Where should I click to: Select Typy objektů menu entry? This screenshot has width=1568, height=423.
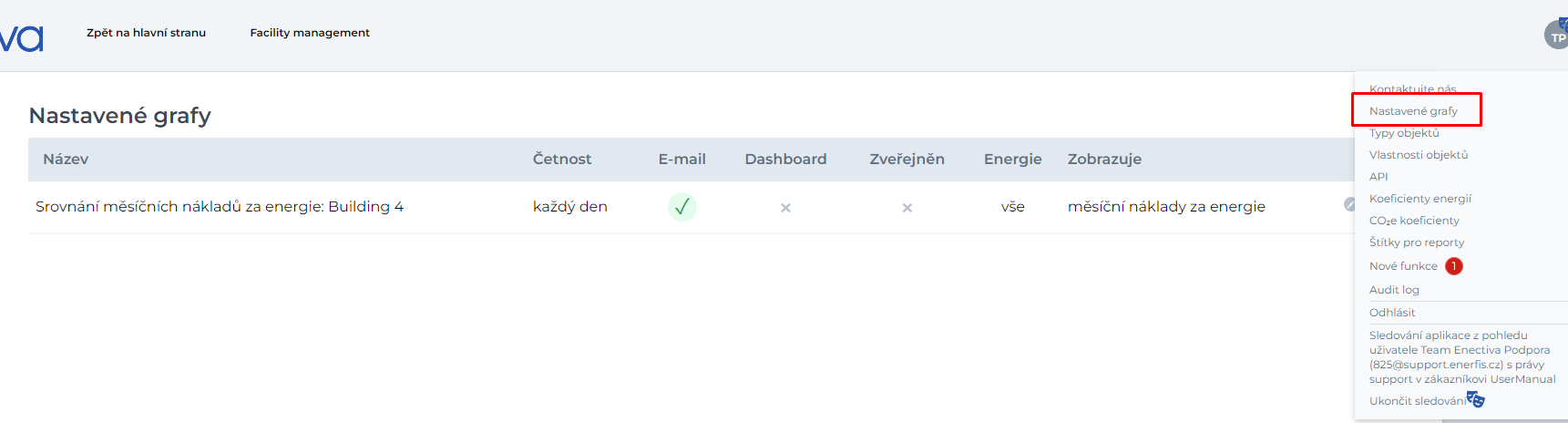[x=1404, y=133]
